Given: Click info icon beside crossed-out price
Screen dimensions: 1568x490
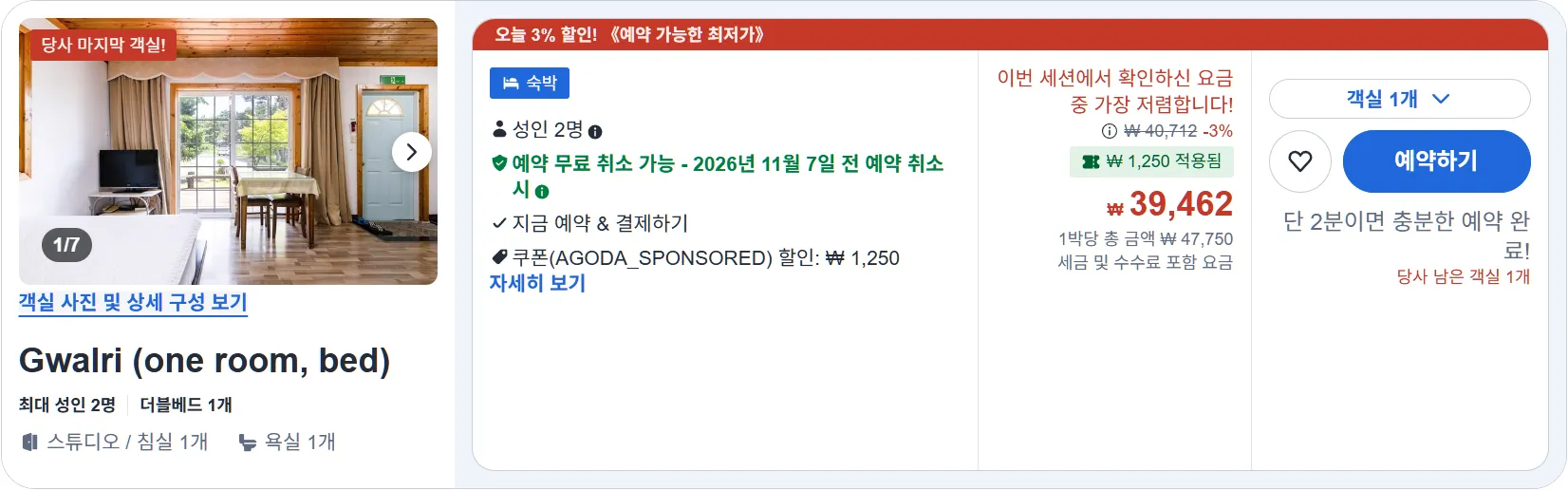Looking at the screenshot, I should click(x=1109, y=131).
